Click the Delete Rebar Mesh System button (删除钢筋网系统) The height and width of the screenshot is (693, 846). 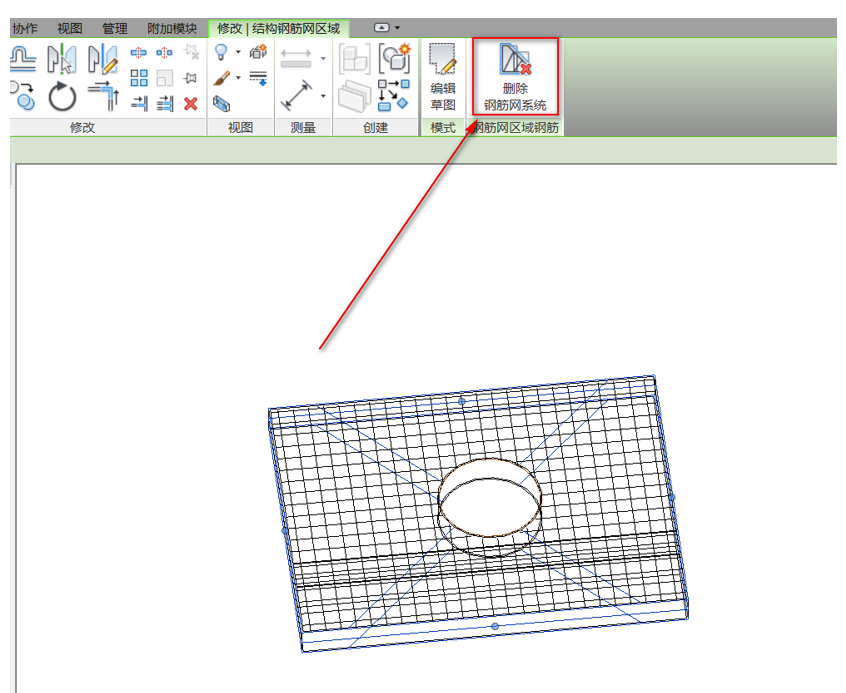515,76
